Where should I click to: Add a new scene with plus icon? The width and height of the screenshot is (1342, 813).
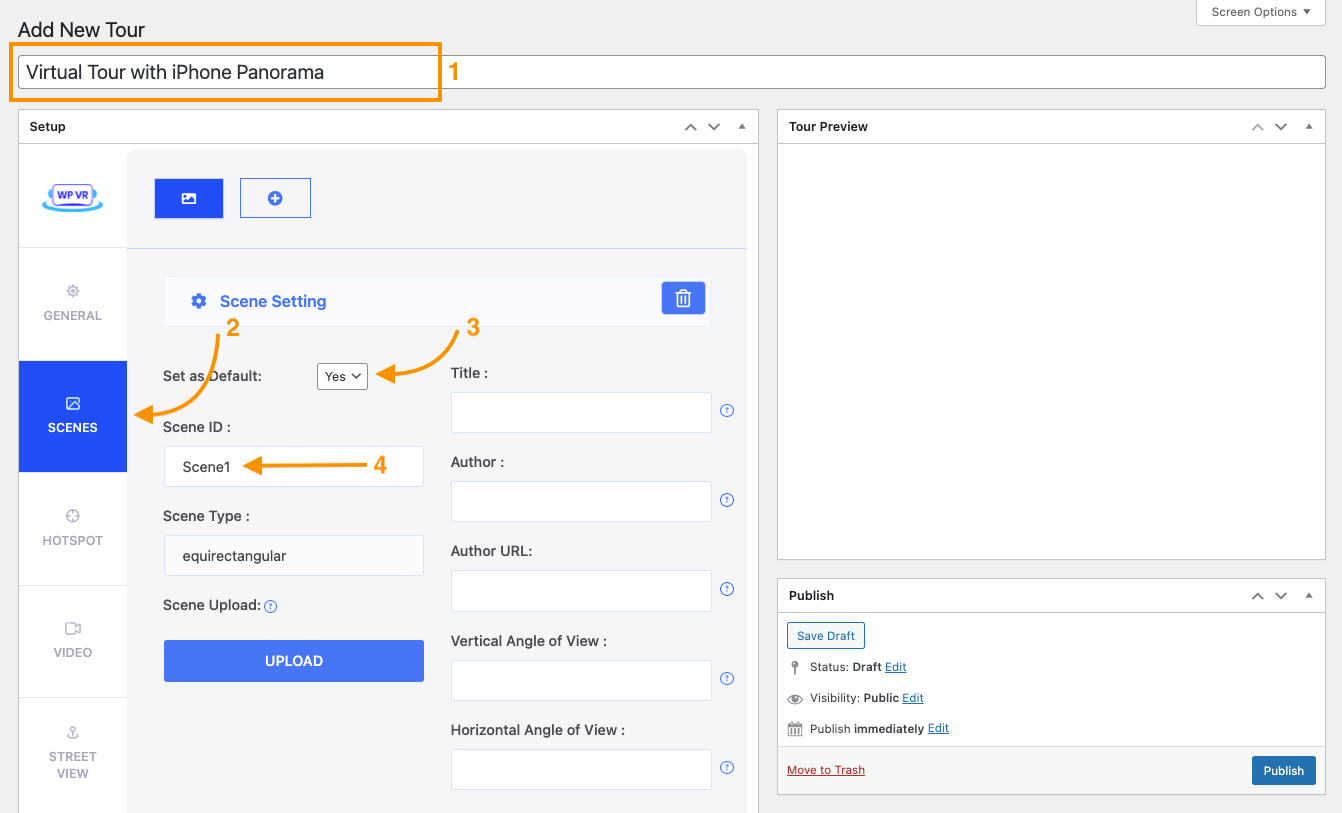click(275, 198)
